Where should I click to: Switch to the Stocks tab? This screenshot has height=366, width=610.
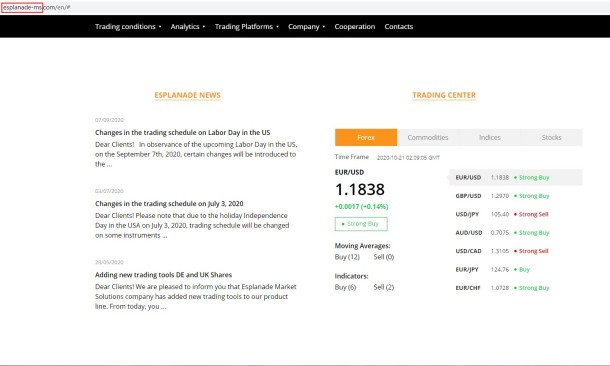[551, 137]
